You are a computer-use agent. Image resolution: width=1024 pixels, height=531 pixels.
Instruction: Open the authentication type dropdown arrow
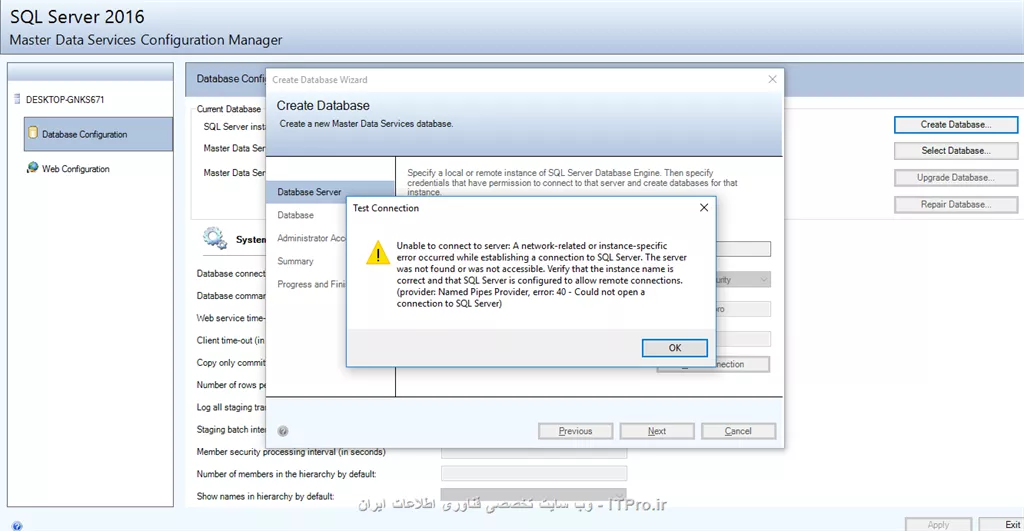pos(763,280)
